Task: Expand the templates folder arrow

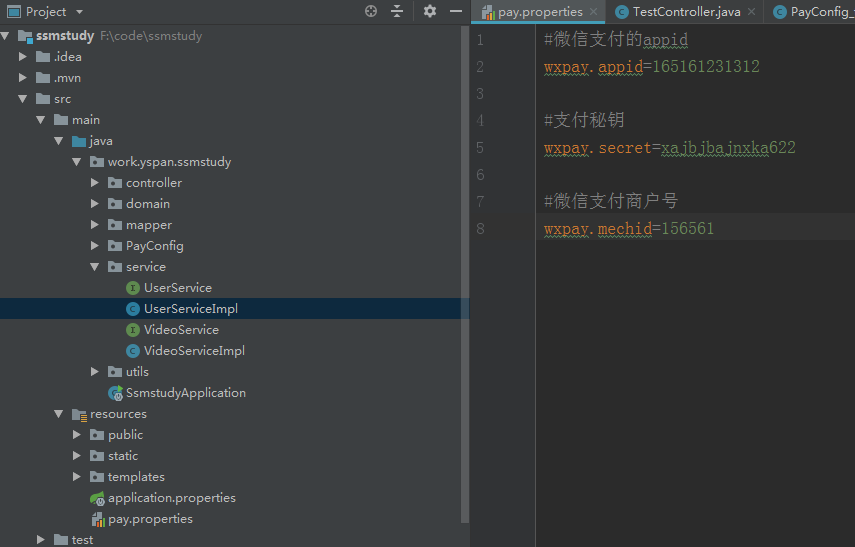Action: click(77, 477)
